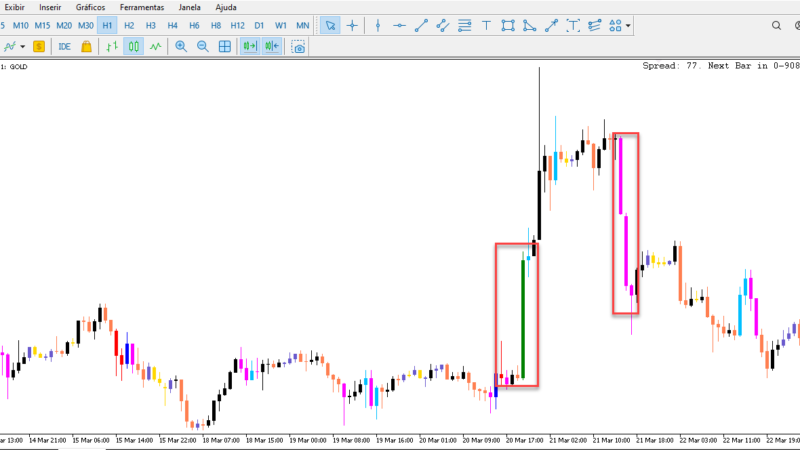Select the text label tool with brackets
Viewport: 800px width, 450px height.
(573, 26)
